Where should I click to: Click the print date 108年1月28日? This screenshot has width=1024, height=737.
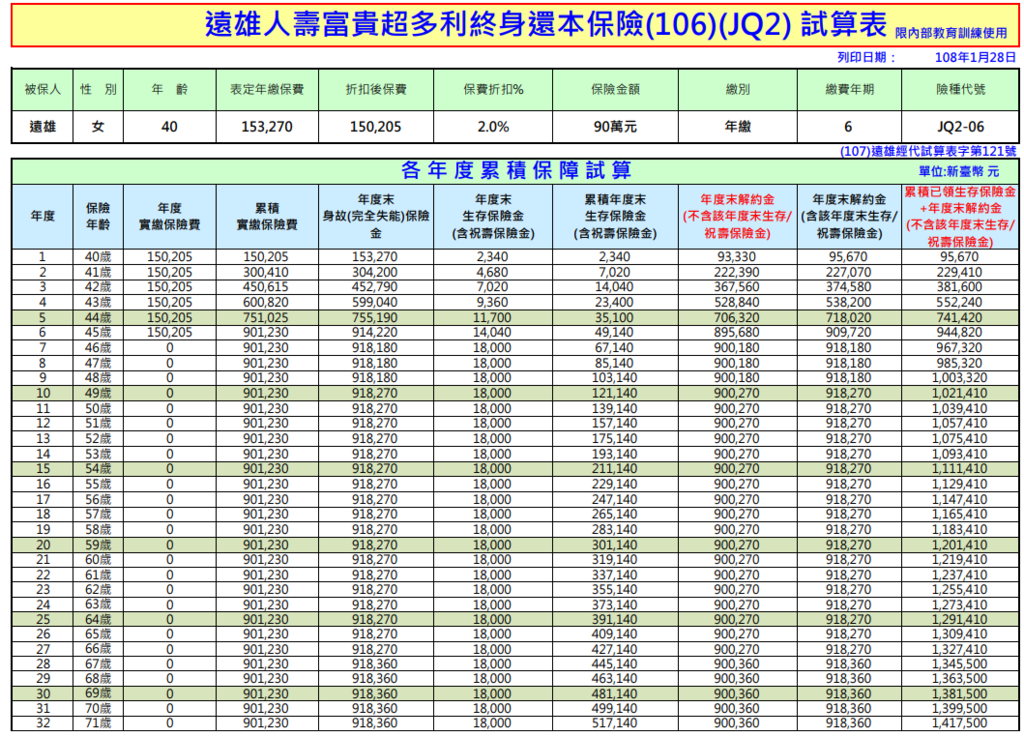point(975,57)
